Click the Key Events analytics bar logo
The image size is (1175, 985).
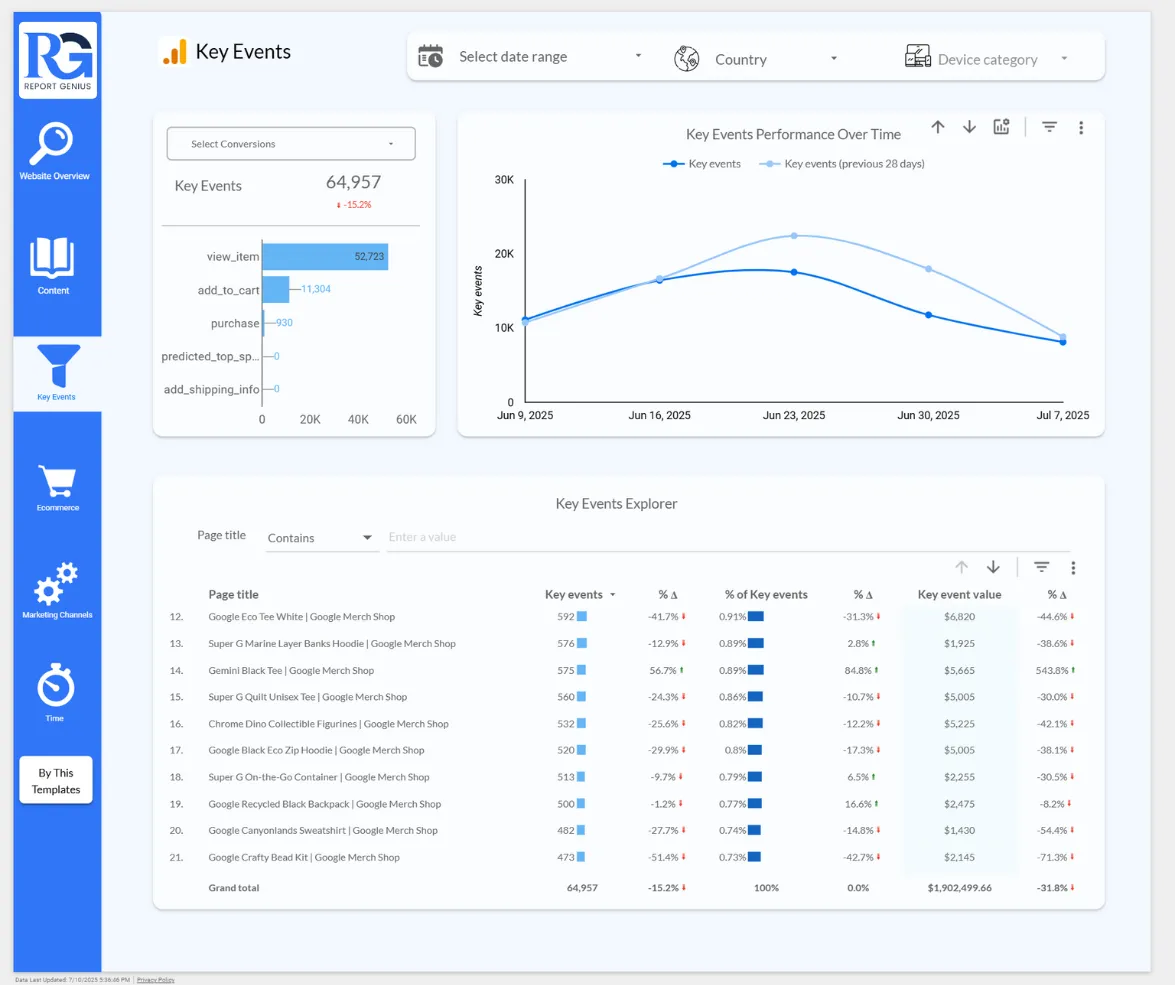[175, 52]
